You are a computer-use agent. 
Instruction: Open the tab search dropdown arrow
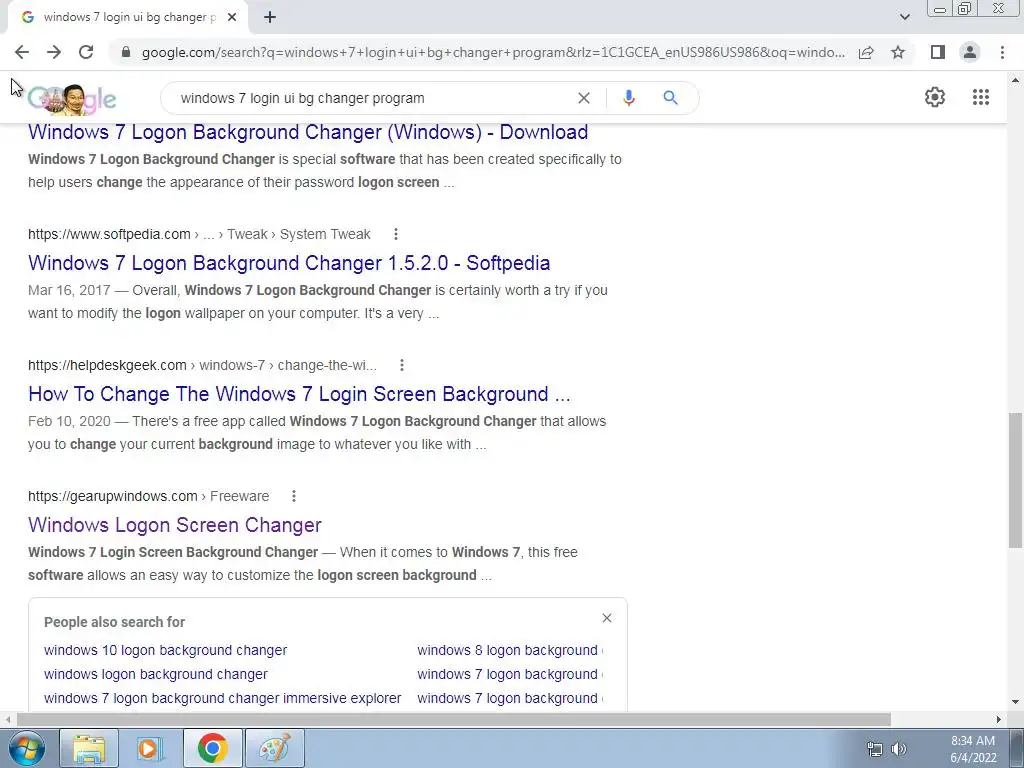tap(904, 18)
